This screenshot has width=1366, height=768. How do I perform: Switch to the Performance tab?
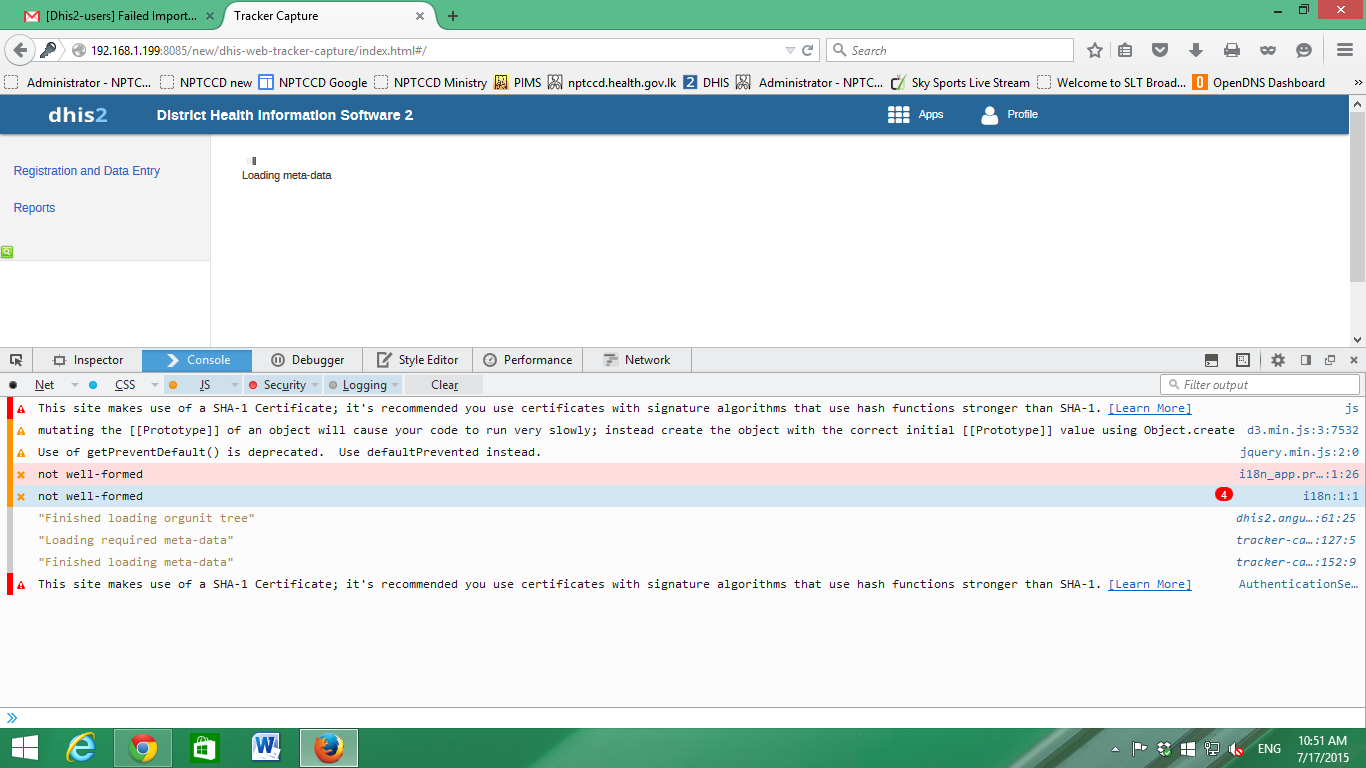(527, 360)
